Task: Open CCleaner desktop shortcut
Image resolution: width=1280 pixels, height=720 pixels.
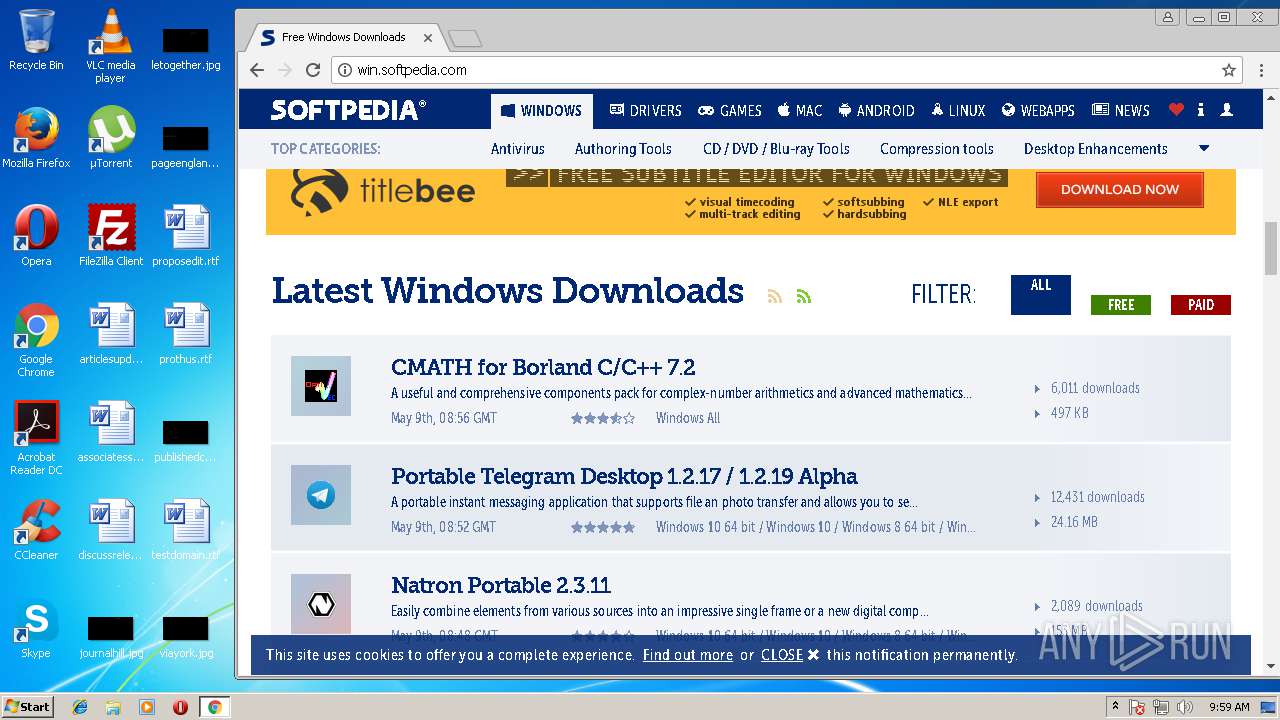Action: coord(36,530)
